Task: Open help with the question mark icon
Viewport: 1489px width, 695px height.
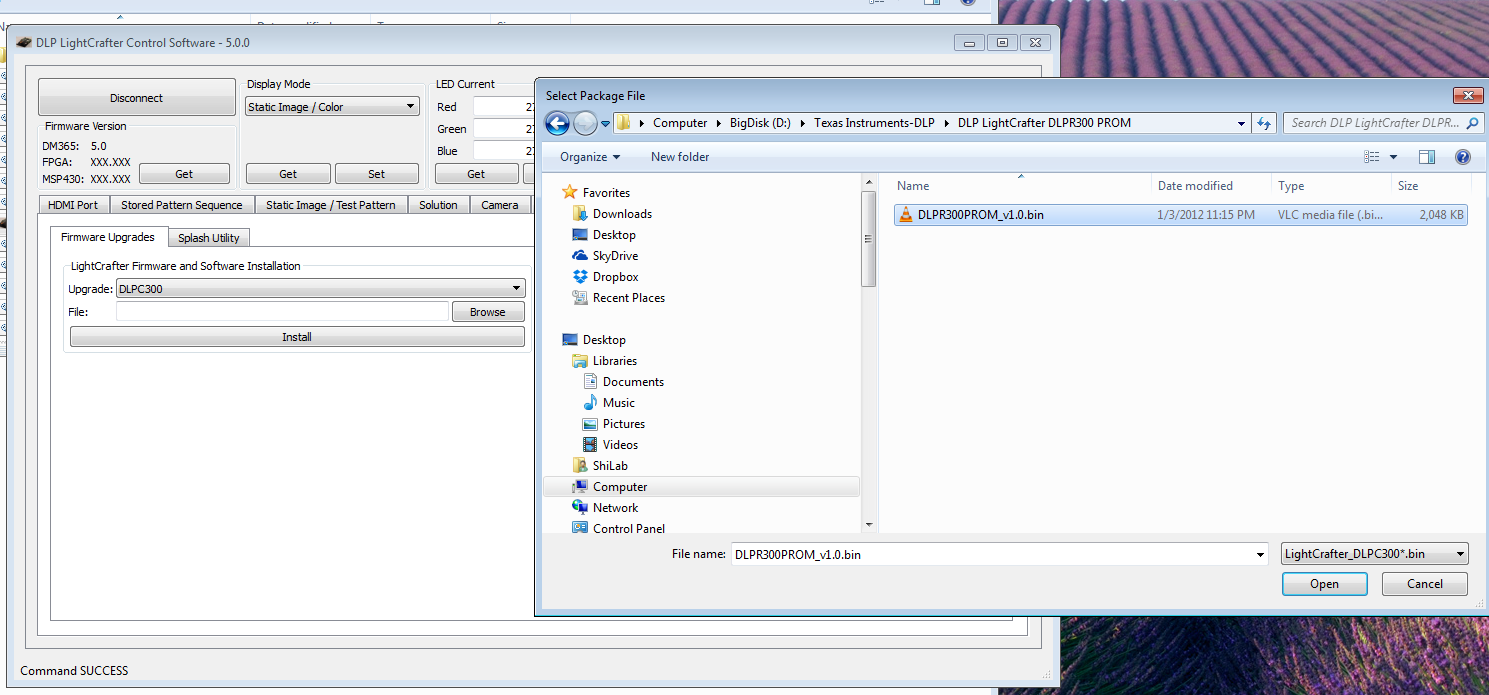Action: coord(1462,157)
